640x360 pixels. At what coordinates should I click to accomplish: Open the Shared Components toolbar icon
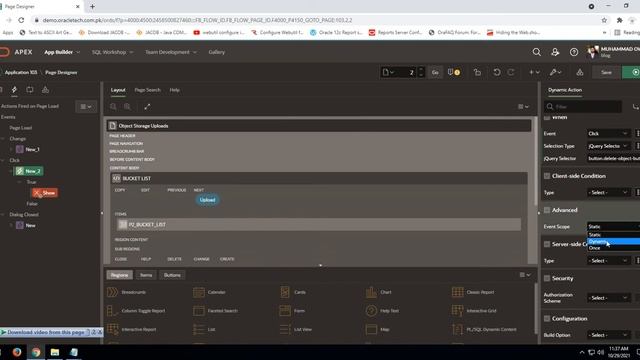580,72
